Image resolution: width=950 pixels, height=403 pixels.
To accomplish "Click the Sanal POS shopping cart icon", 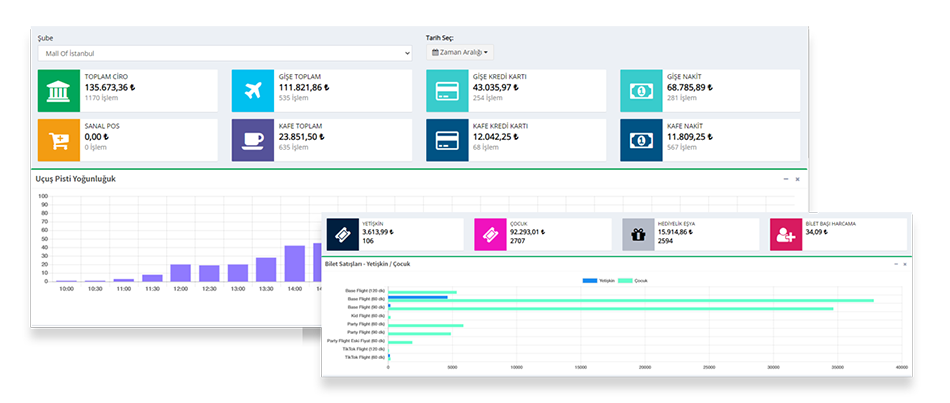I will [58, 140].
